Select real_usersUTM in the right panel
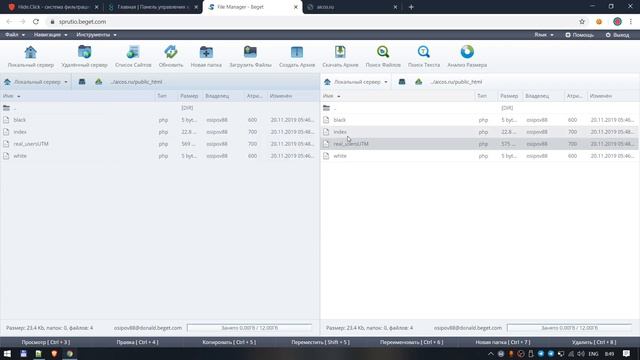This screenshot has height=360, width=640. click(x=480, y=144)
